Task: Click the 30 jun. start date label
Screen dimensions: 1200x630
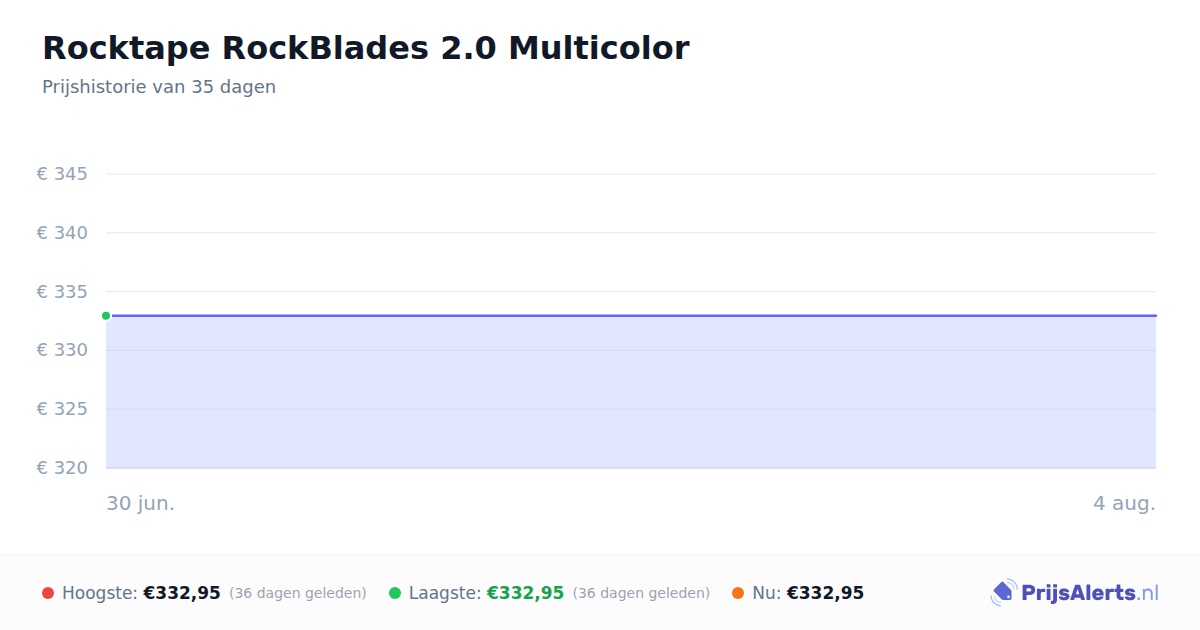Action: point(141,504)
